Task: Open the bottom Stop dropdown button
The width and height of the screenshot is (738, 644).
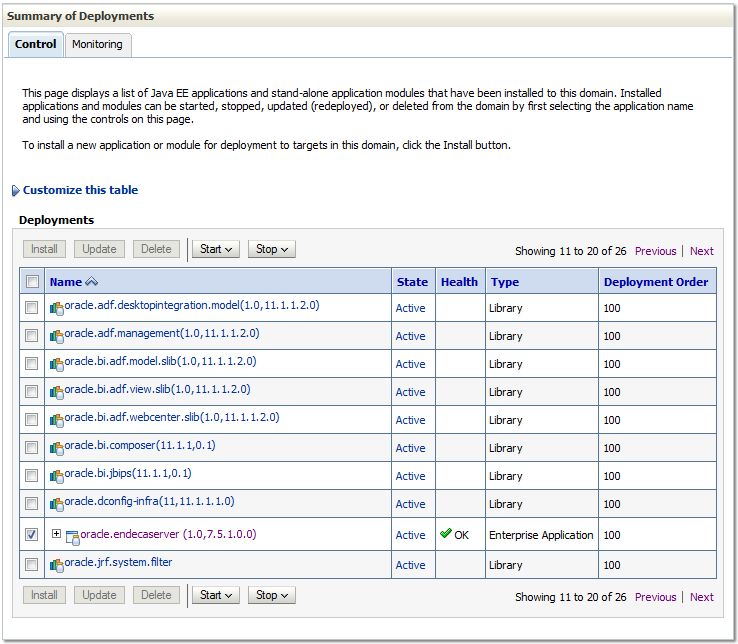Action: click(272, 595)
